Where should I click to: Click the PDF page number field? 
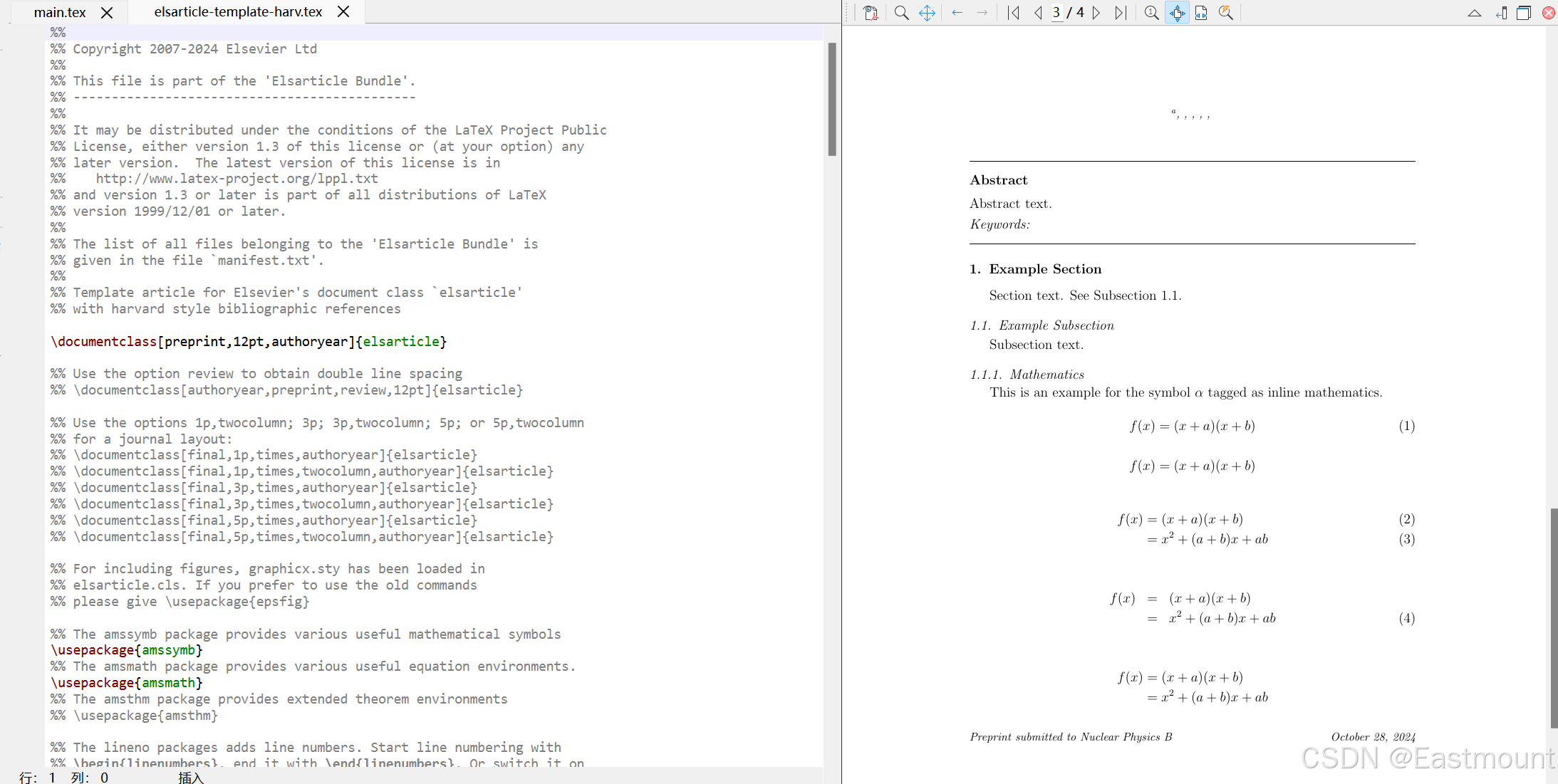(1056, 13)
